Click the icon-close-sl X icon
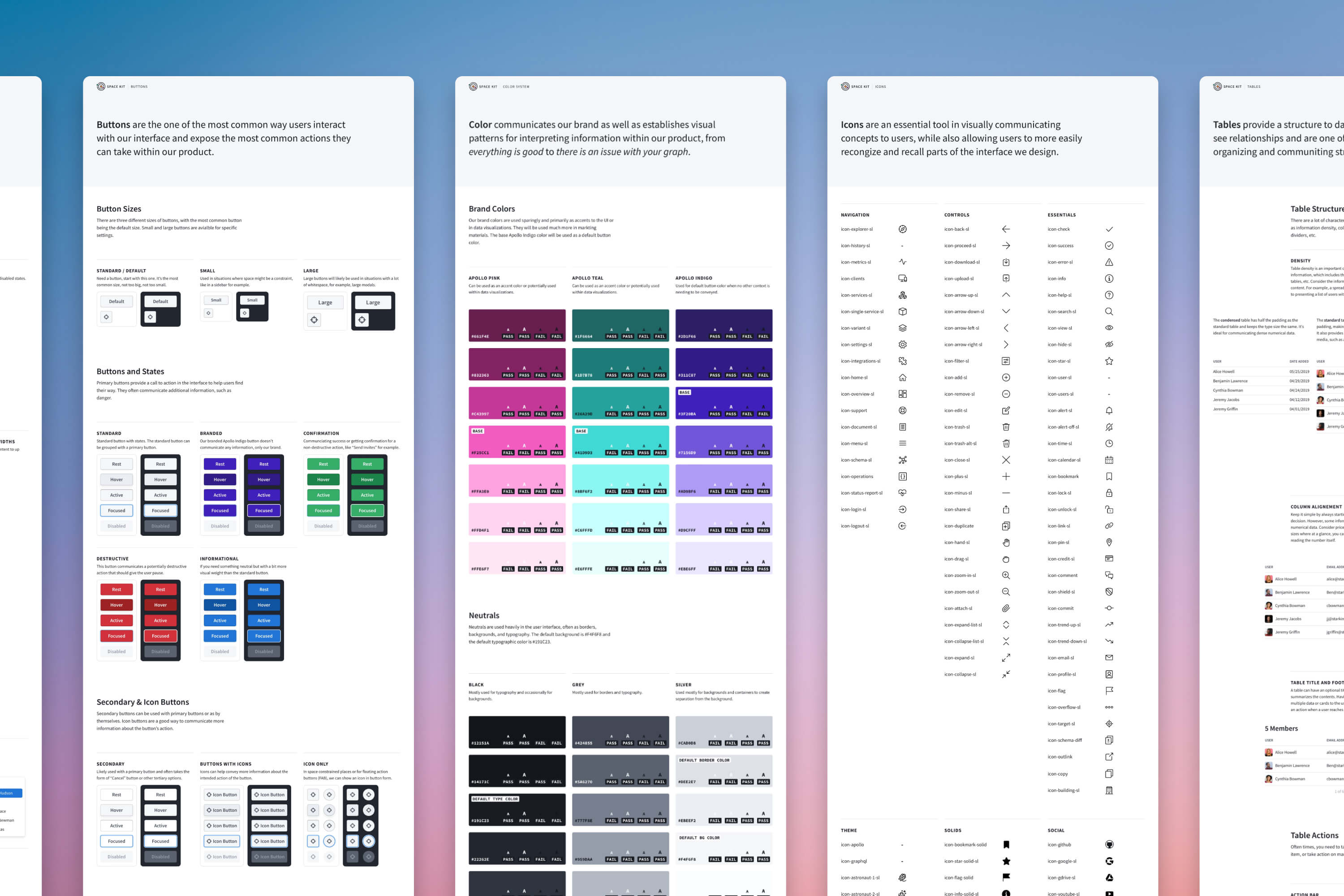Screen dimensions: 1344x896 coord(1006,460)
